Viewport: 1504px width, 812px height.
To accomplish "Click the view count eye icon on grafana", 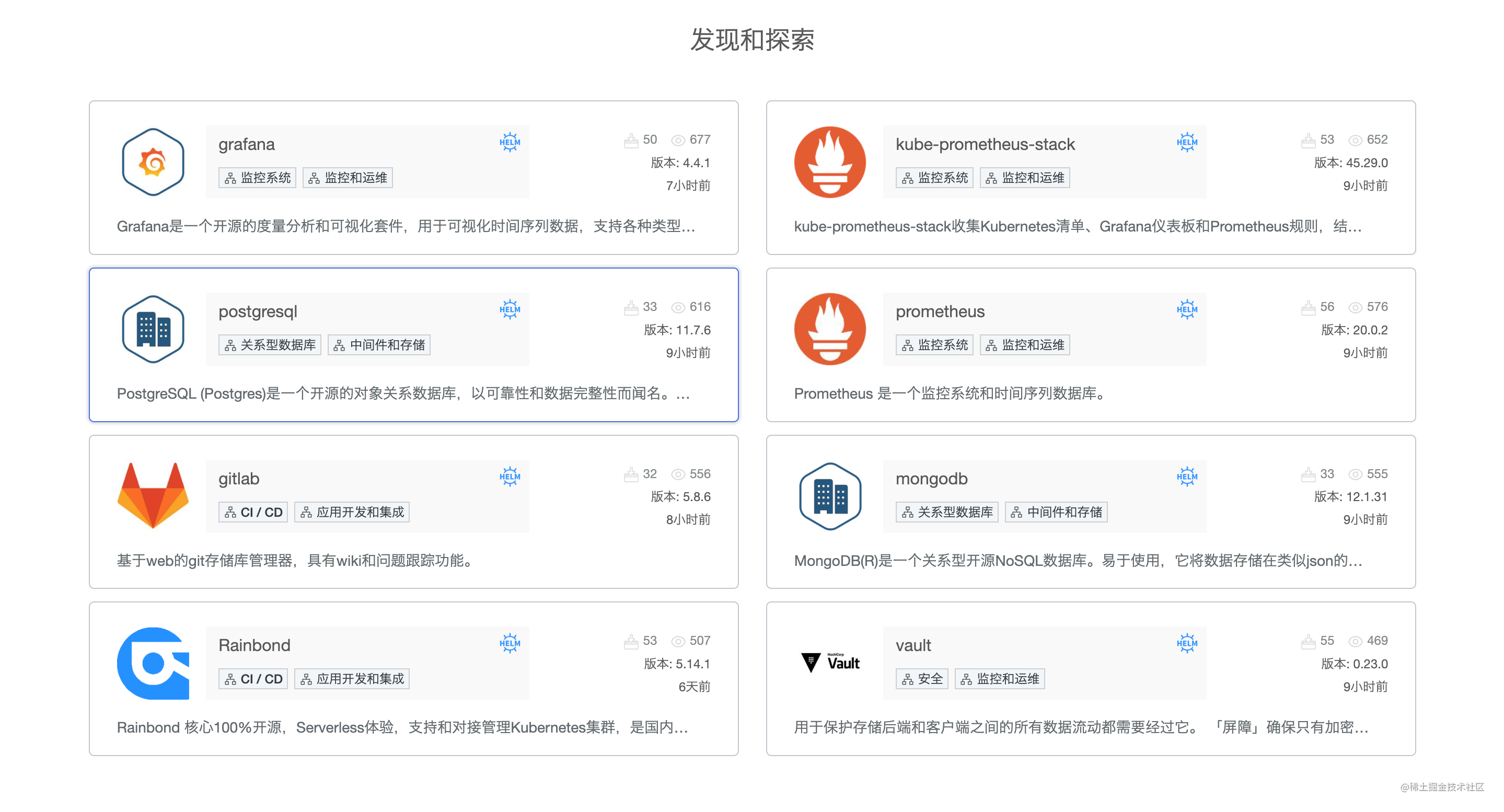I will tap(677, 140).
